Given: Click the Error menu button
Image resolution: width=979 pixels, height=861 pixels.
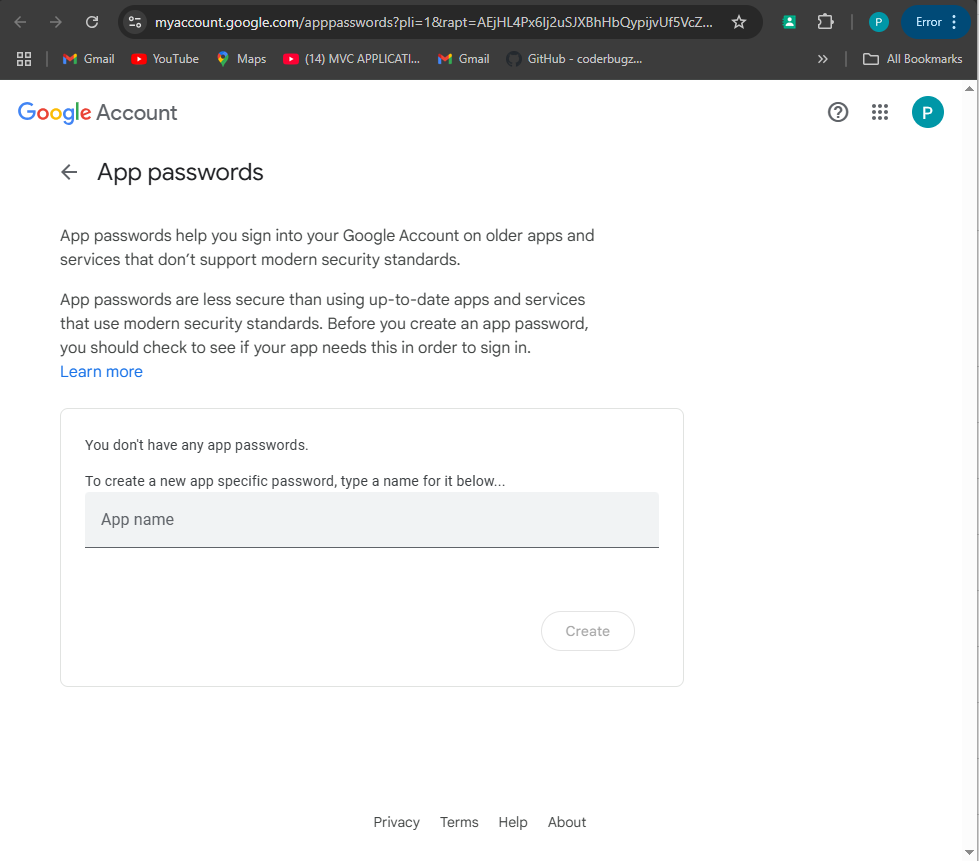Looking at the screenshot, I should click(x=935, y=22).
